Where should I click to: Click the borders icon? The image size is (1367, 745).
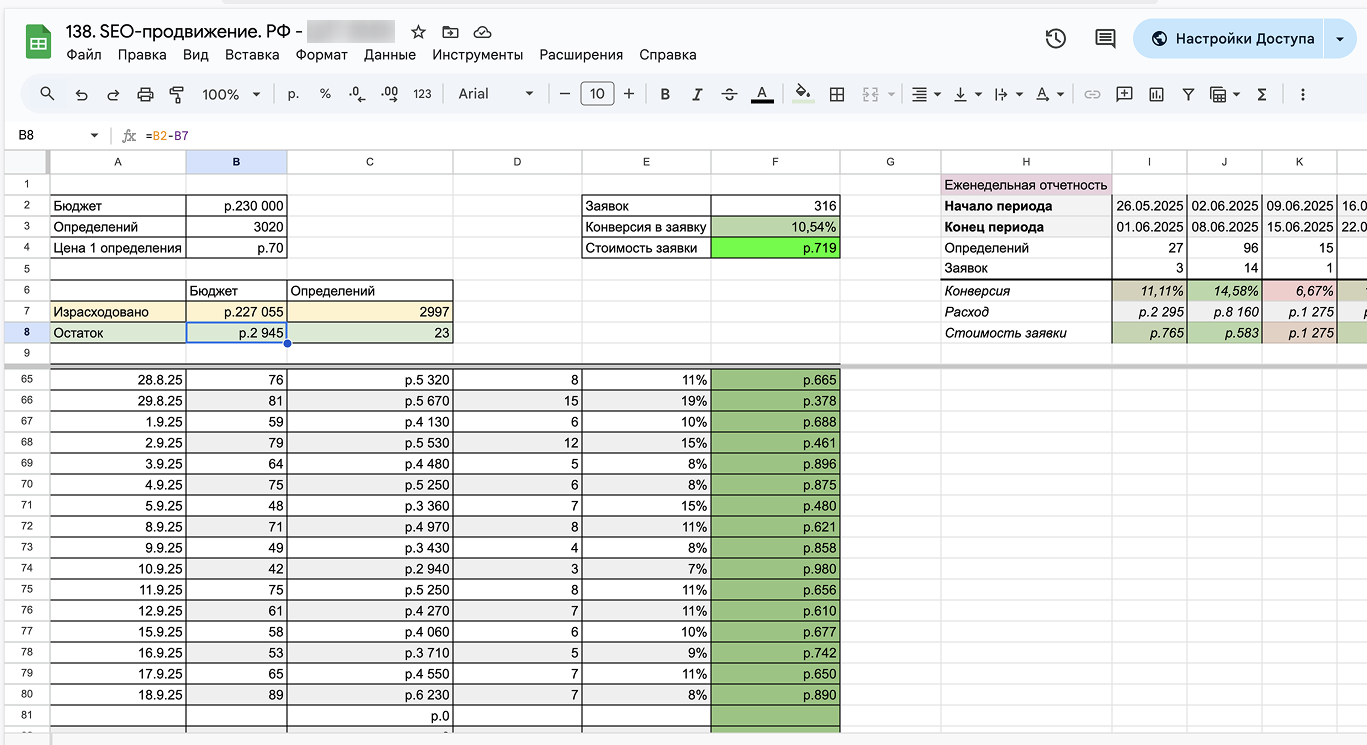click(x=837, y=94)
